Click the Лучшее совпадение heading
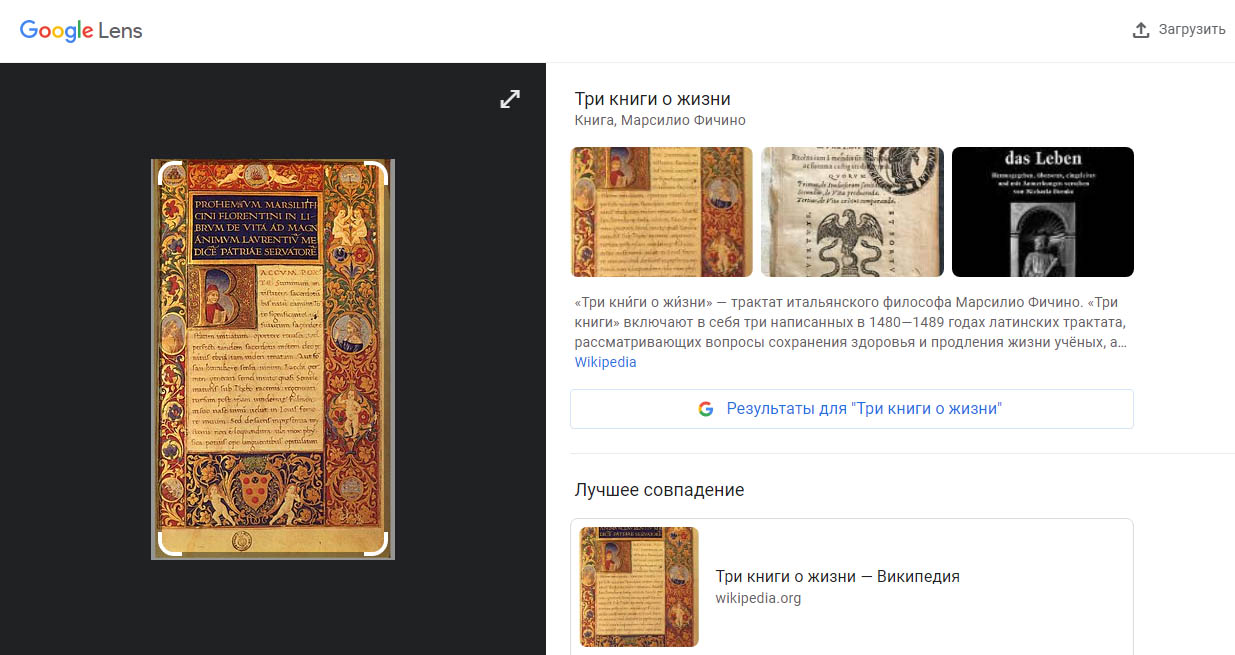This screenshot has width=1235, height=655. pyautogui.click(x=660, y=490)
